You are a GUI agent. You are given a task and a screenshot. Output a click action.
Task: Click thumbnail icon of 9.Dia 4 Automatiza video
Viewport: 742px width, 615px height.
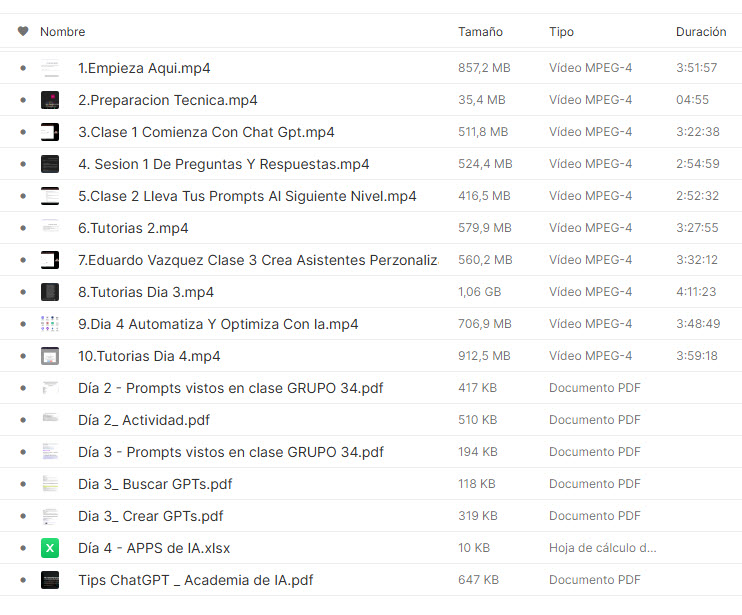pos(50,324)
